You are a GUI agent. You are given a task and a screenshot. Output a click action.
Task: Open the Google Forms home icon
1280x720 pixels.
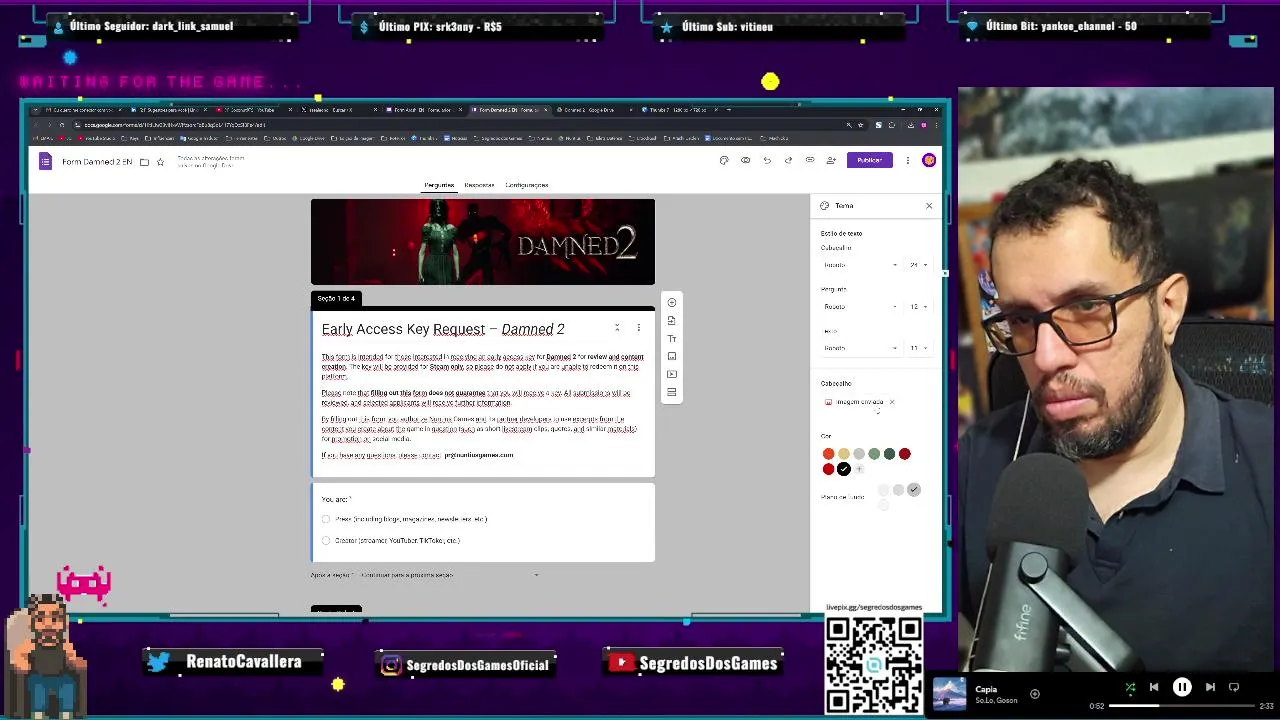click(45, 161)
